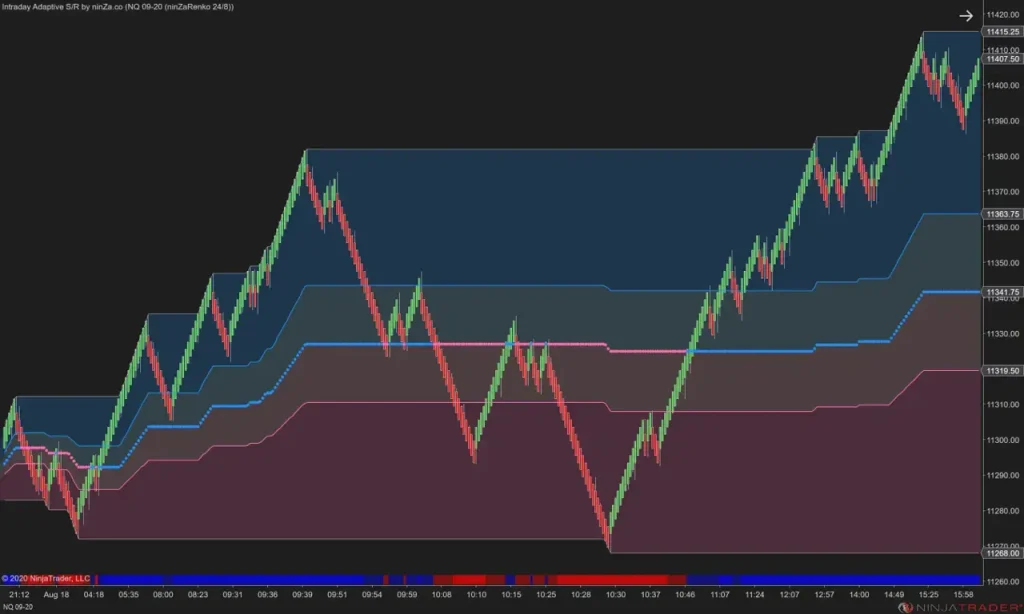The height and width of the screenshot is (614, 1024).
Task: Click the 11290.00 price axis label
Action: (x=1002, y=476)
